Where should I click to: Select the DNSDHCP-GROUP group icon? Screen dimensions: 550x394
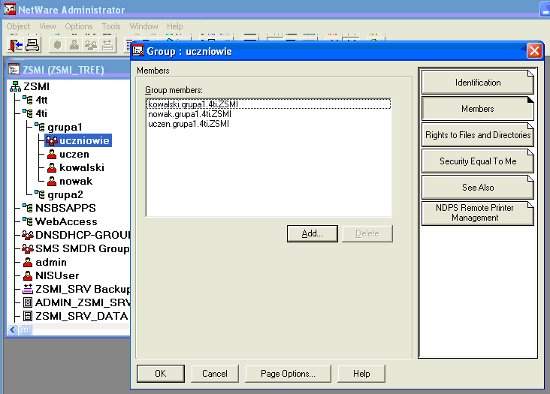pos(28,235)
